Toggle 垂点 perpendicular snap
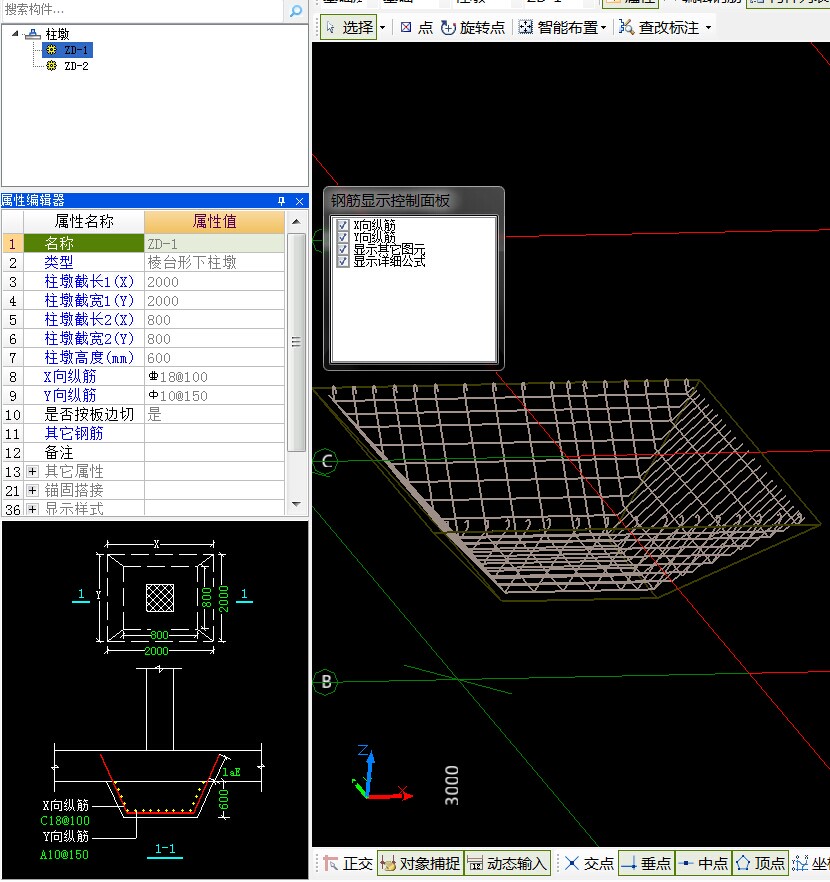This screenshot has height=882, width=830. click(x=645, y=863)
